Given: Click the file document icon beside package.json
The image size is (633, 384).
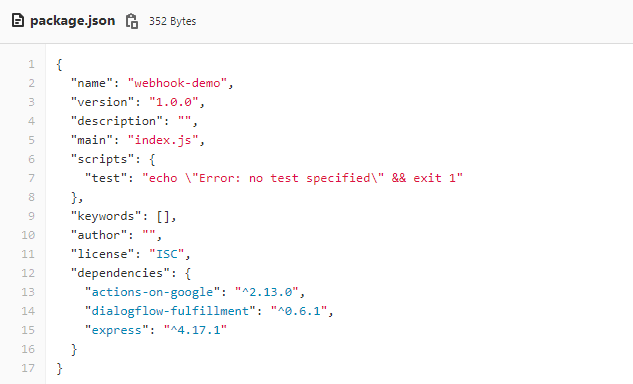Looking at the screenshot, I should click(18, 20).
